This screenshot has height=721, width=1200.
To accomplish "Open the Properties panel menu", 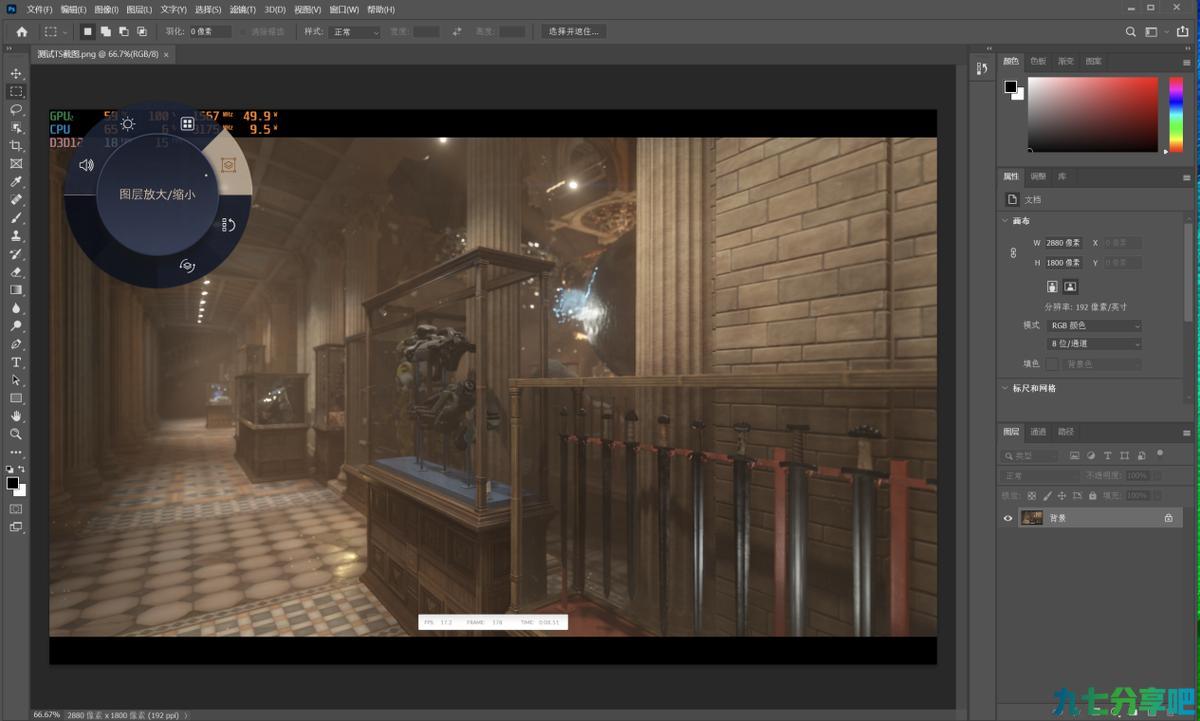I will (1187, 177).
